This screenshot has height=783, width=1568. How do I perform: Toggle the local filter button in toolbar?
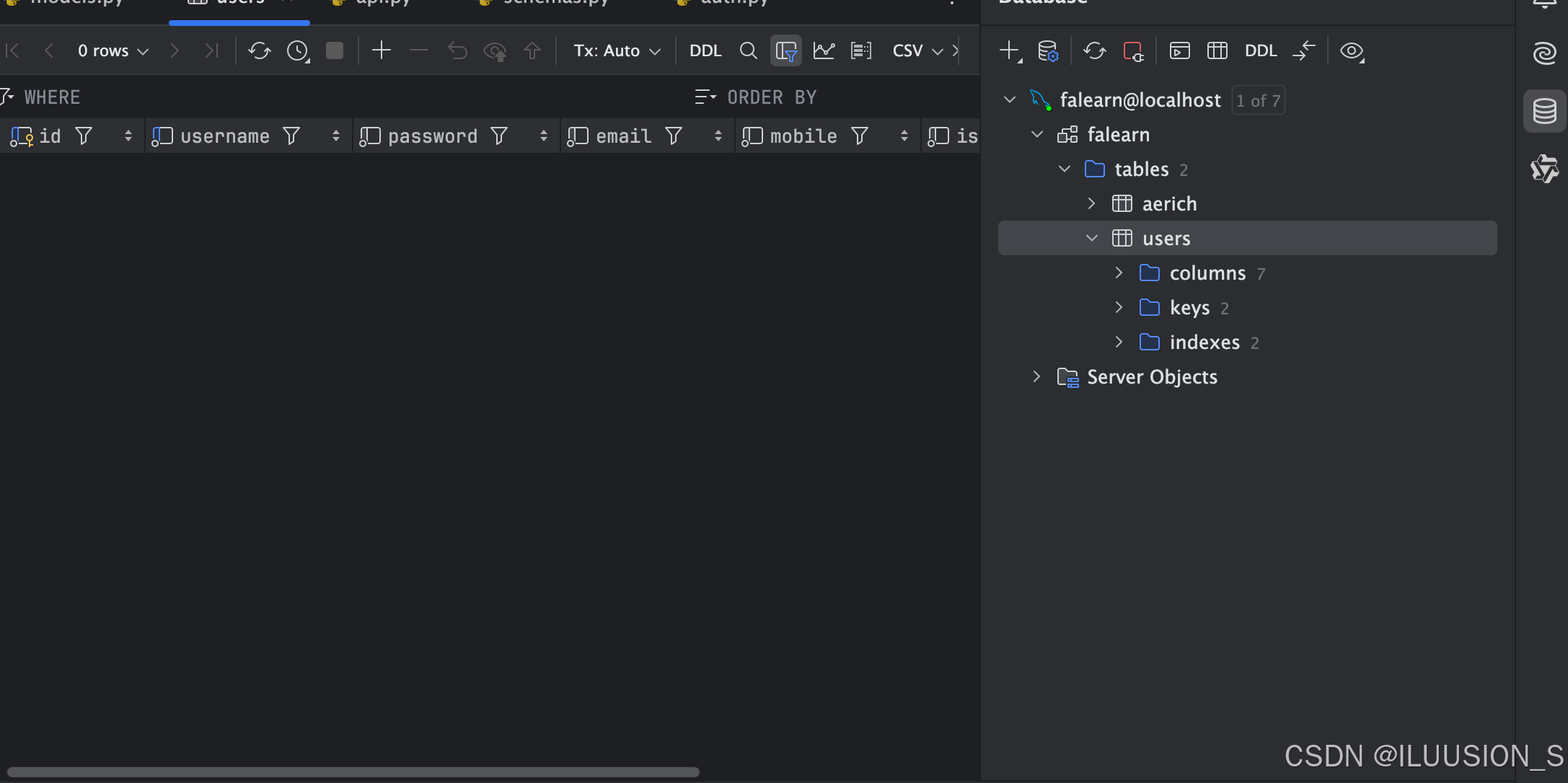pyautogui.click(x=785, y=50)
